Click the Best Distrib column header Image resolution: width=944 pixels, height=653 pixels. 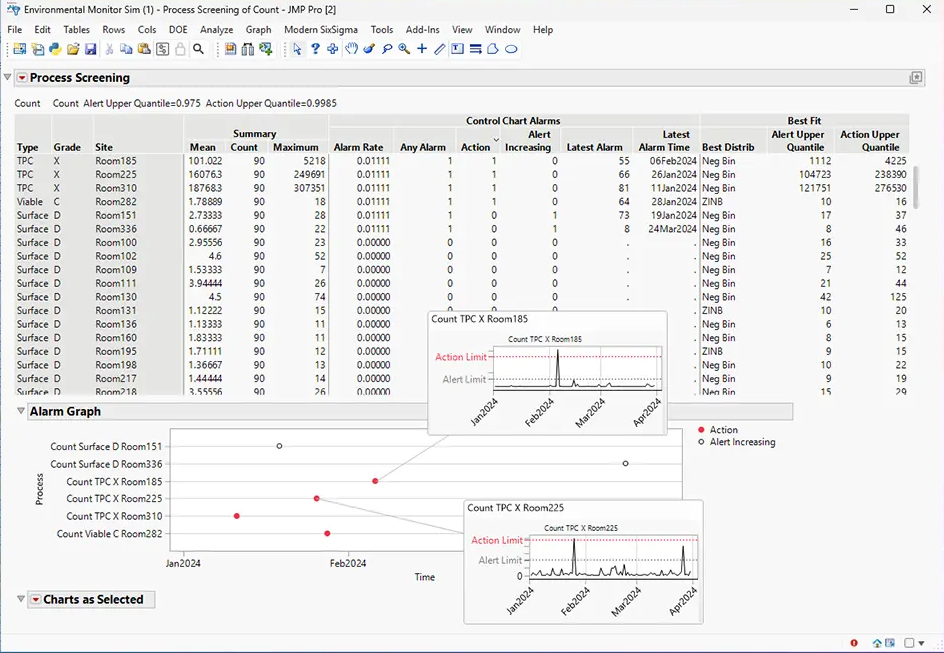click(728, 147)
